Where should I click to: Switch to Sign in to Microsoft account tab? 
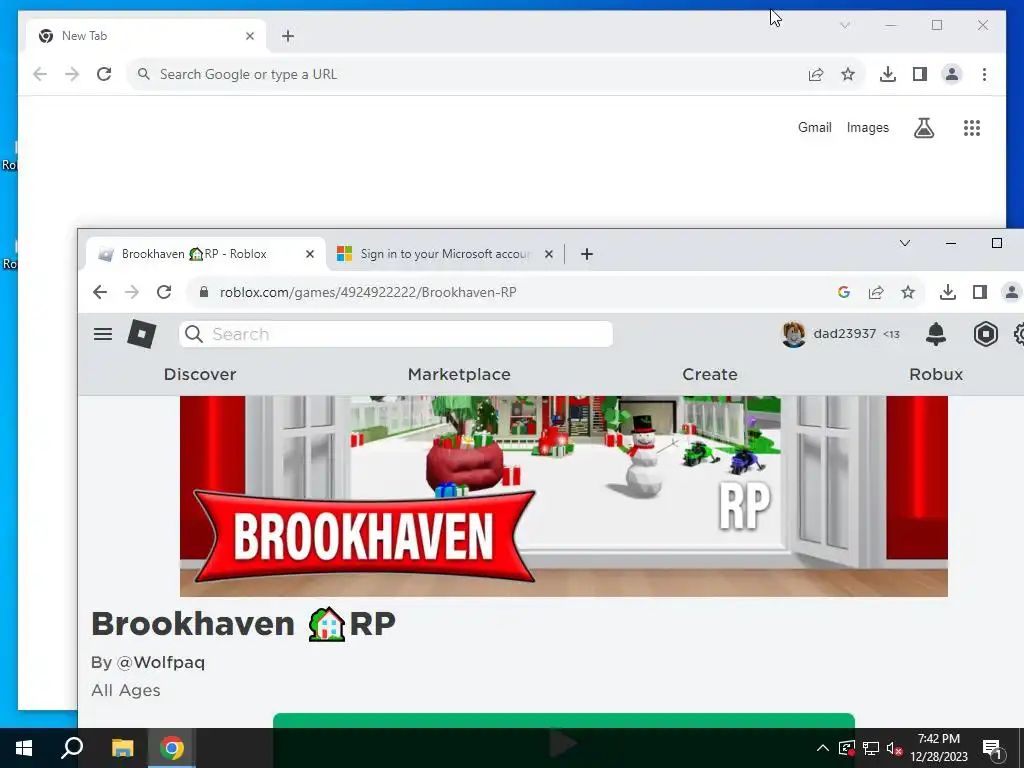pos(445,254)
